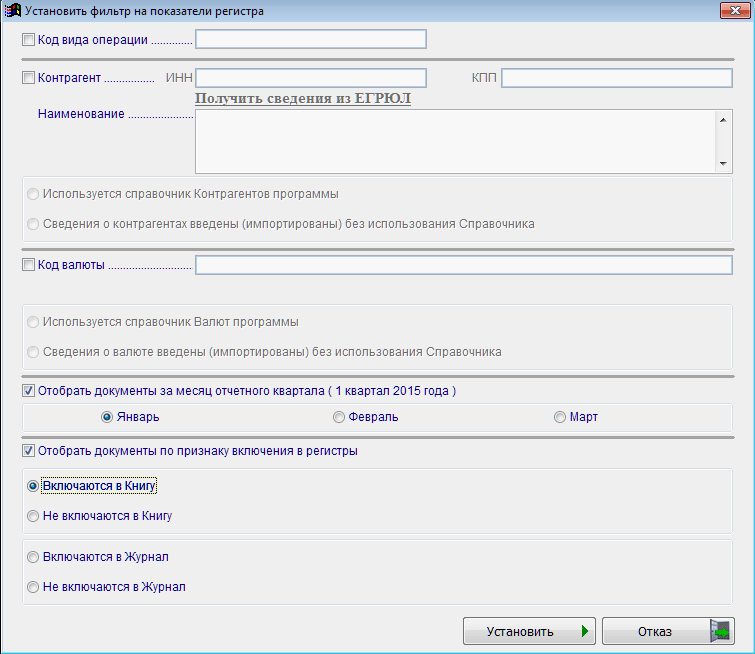Click the Отказ button
The height and width of the screenshot is (654, 755).
668,631
